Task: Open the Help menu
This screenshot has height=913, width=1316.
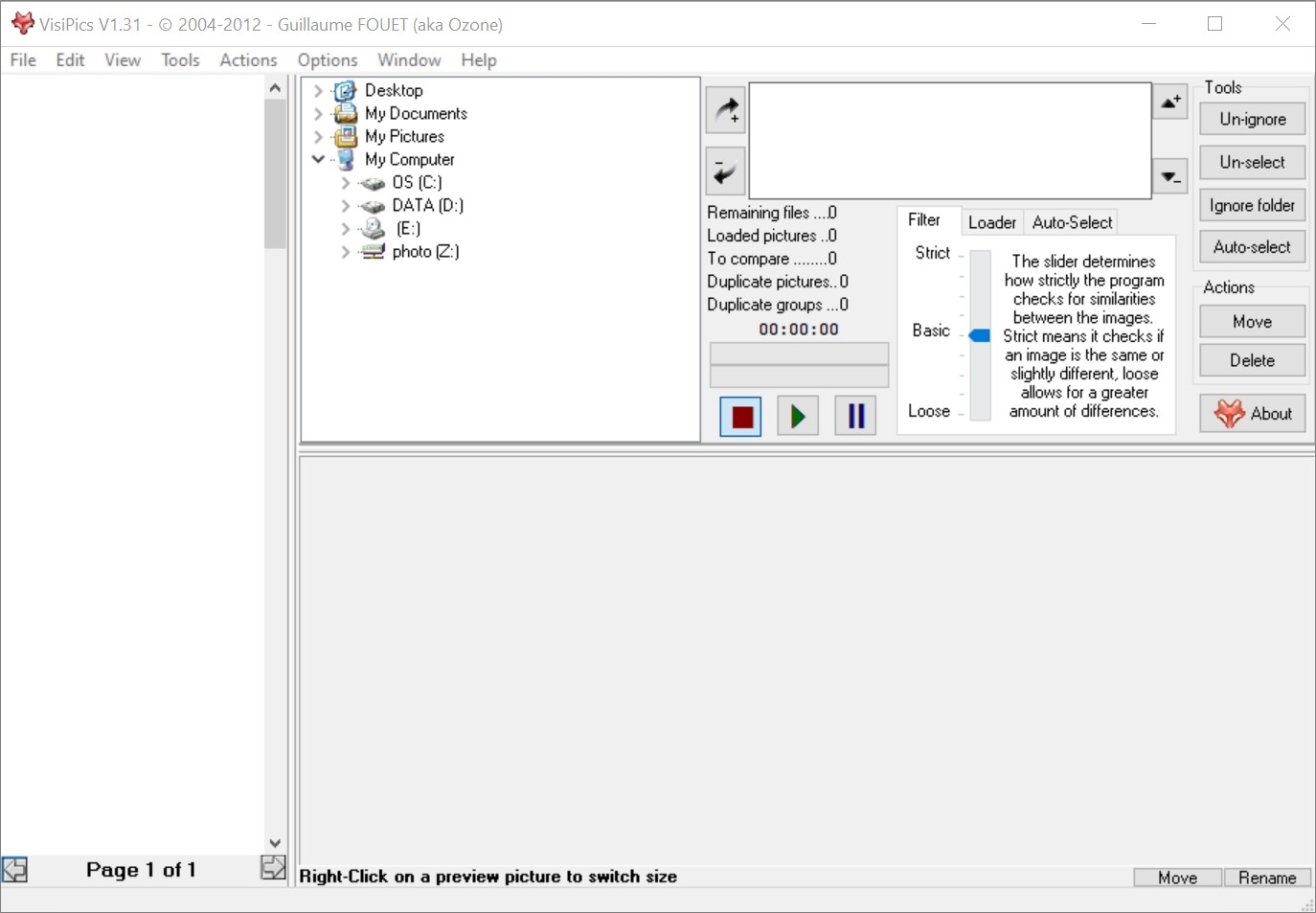Action: coord(479,60)
